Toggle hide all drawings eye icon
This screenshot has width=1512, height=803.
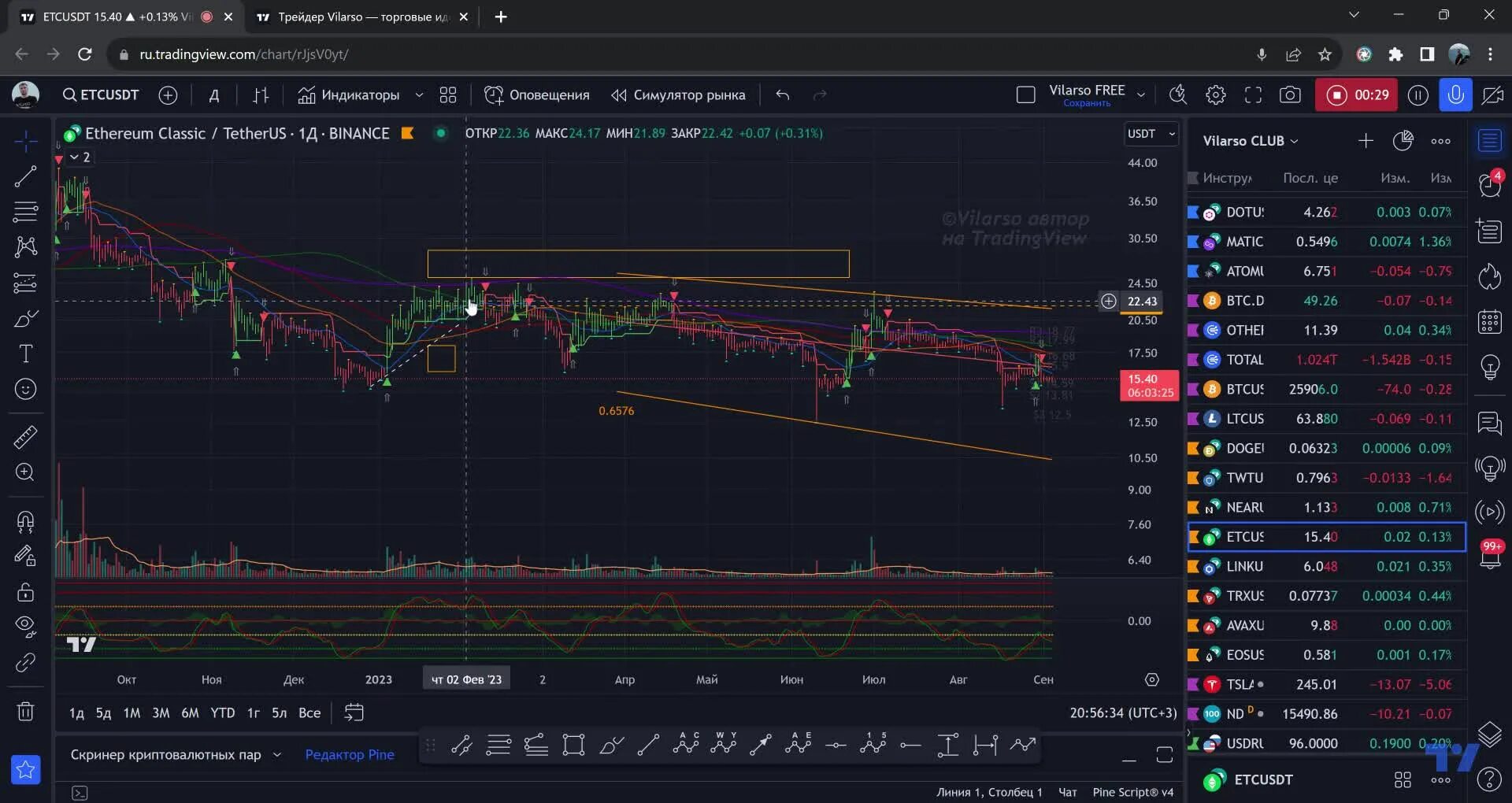[x=25, y=627]
